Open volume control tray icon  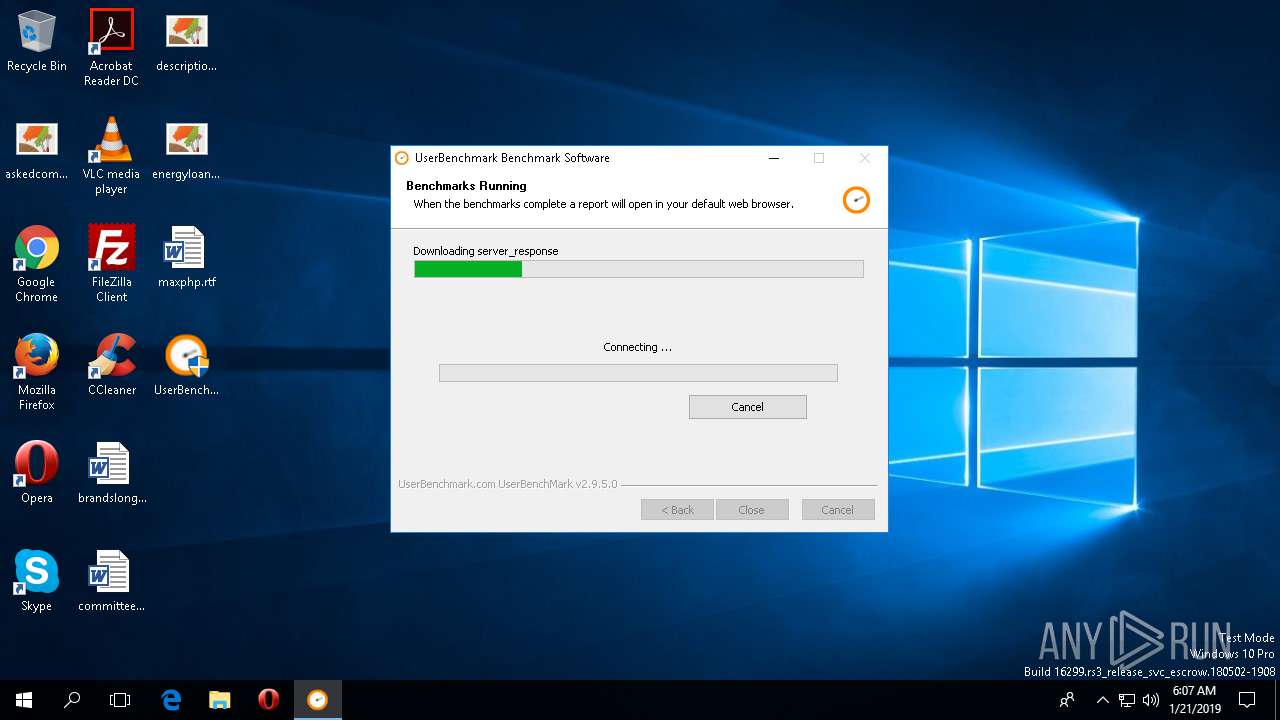(x=1151, y=700)
